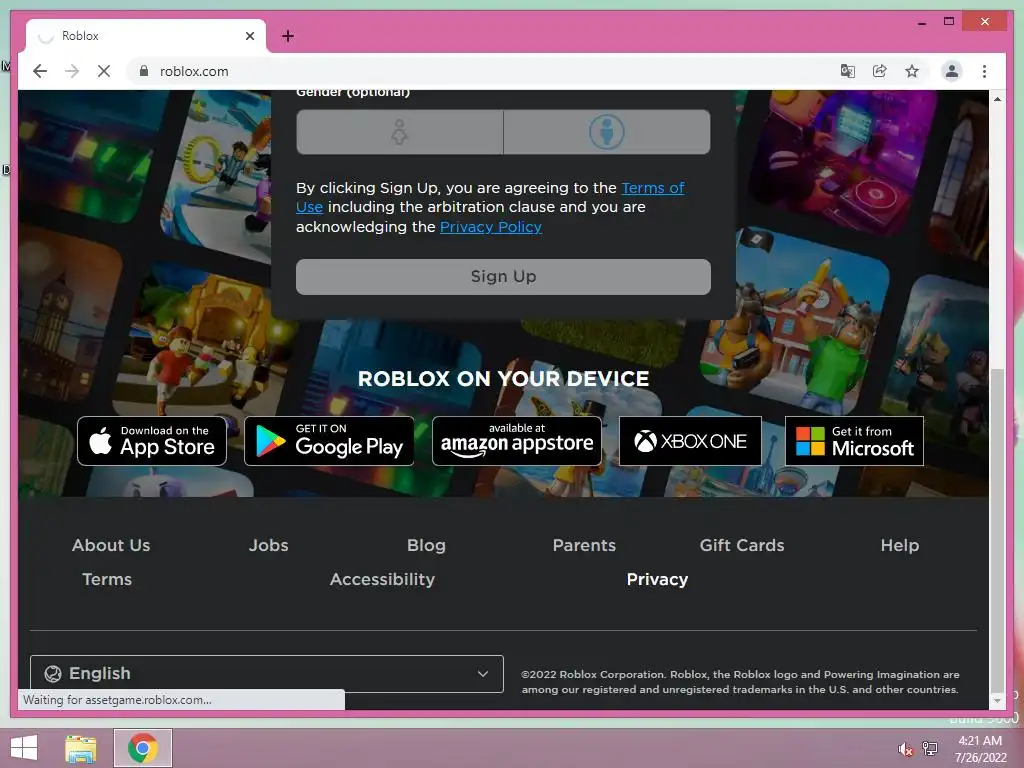1024x768 pixels.
Task: Click the browser forward arrow
Action: [72, 71]
